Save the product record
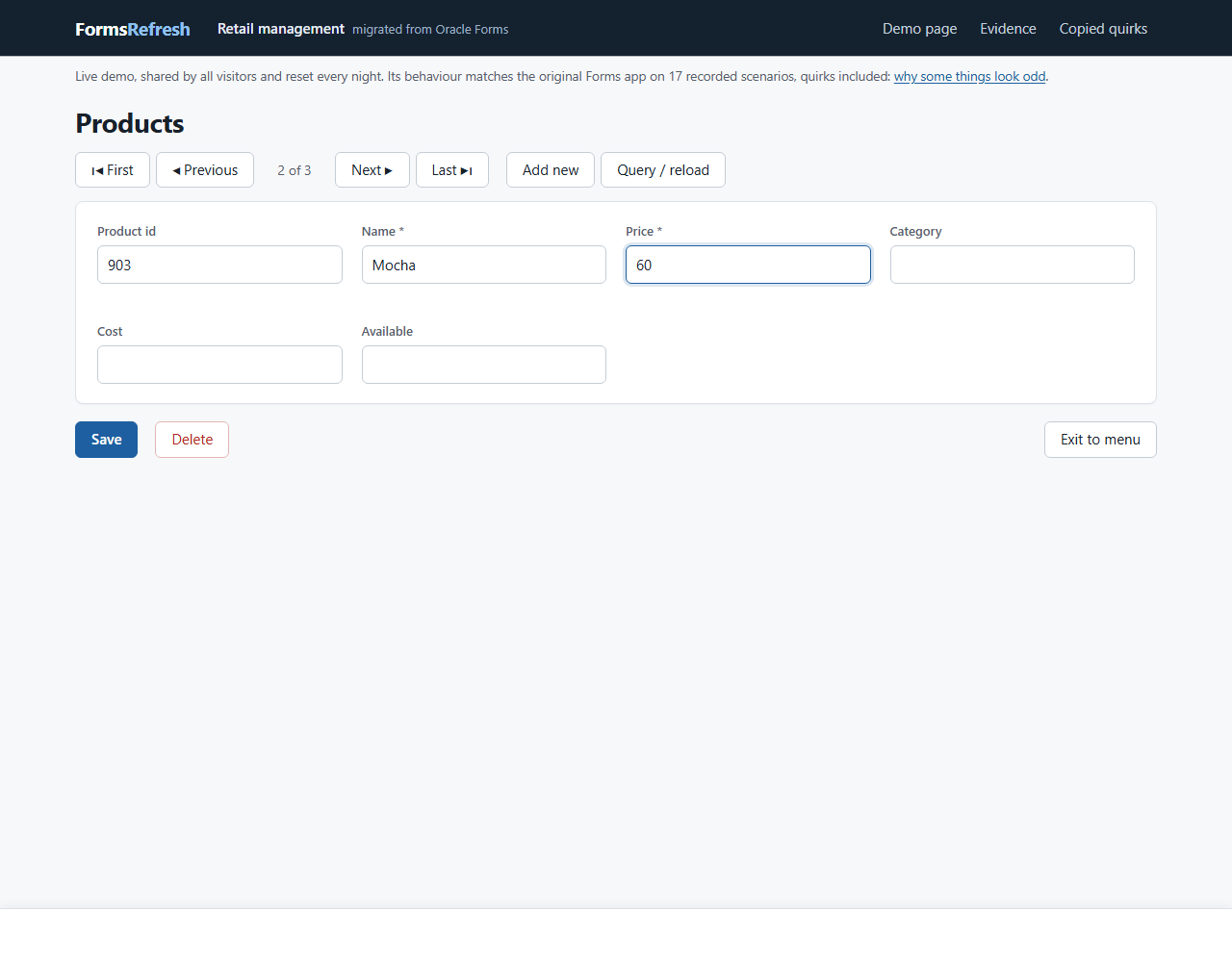Image resolution: width=1232 pixels, height=962 pixels. pyautogui.click(x=107, y=440)
